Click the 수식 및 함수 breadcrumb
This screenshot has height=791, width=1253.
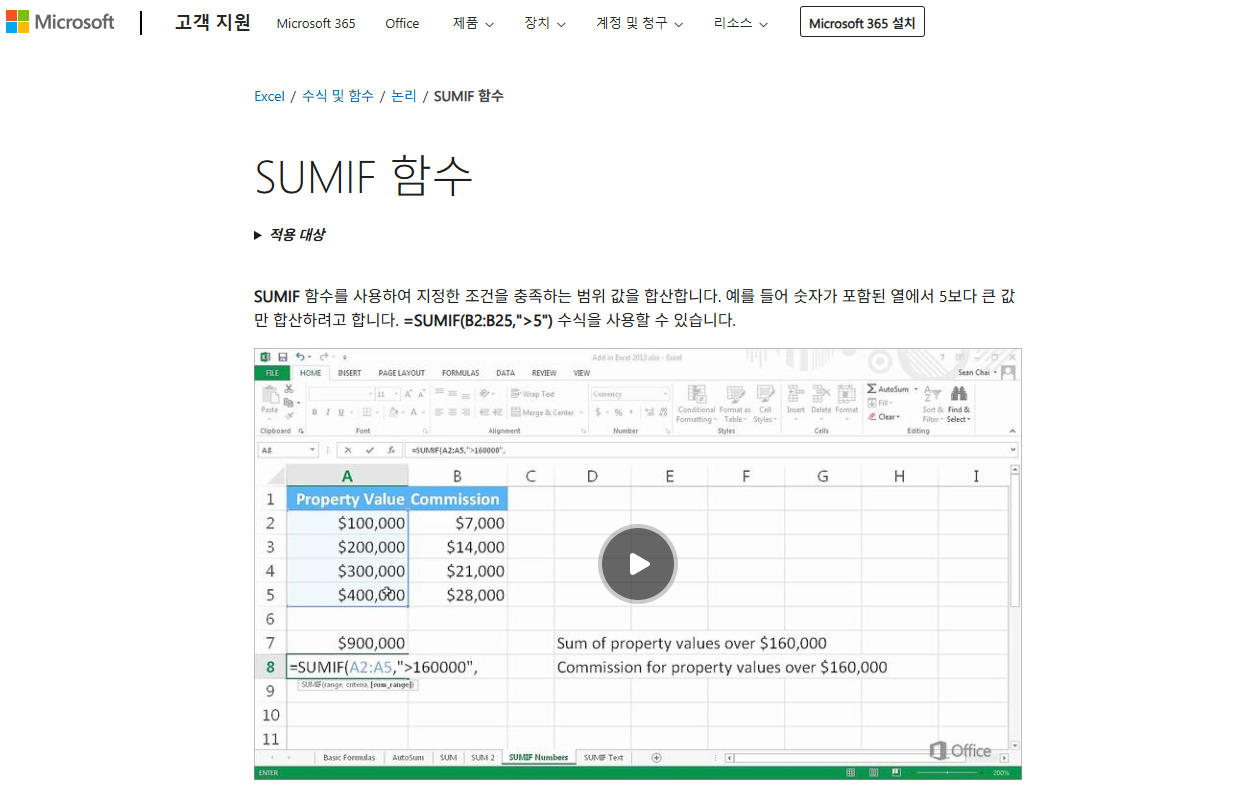pyautogui.click(x=338, y=96)
